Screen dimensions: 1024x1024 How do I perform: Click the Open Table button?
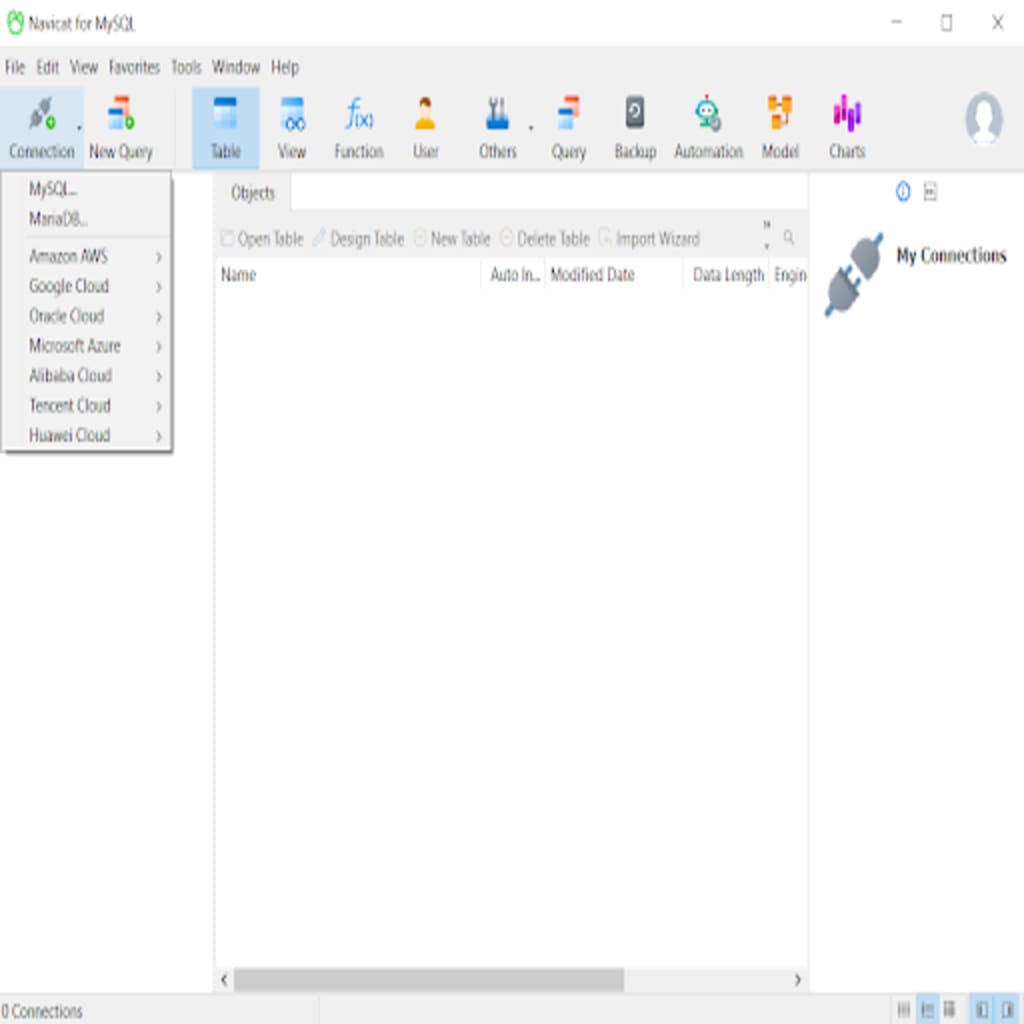pos(263,239)
